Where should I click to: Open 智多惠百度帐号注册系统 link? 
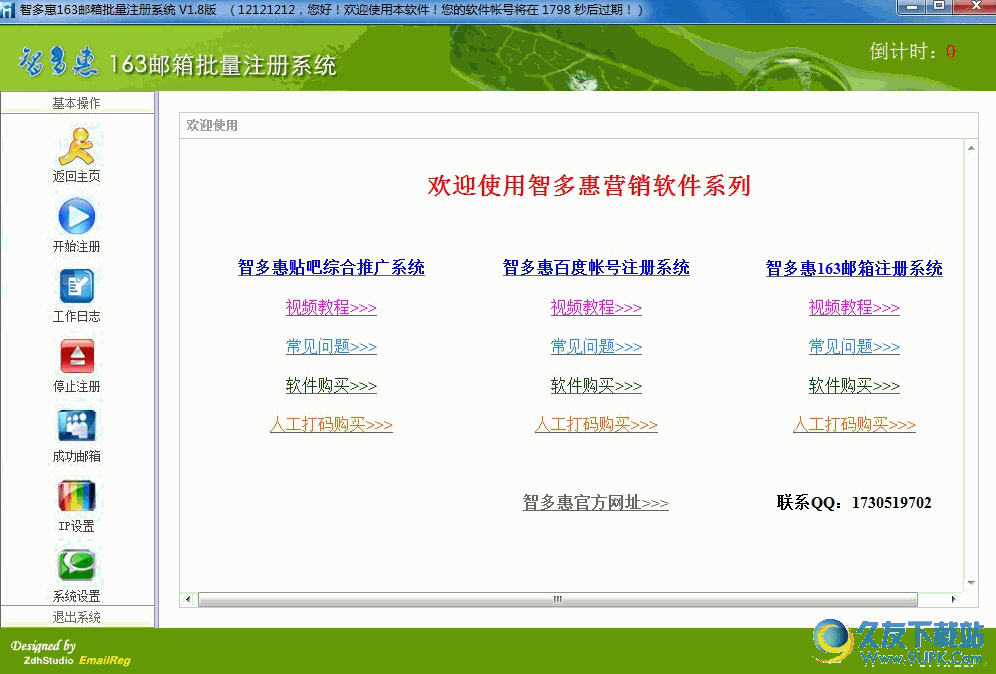596,267
